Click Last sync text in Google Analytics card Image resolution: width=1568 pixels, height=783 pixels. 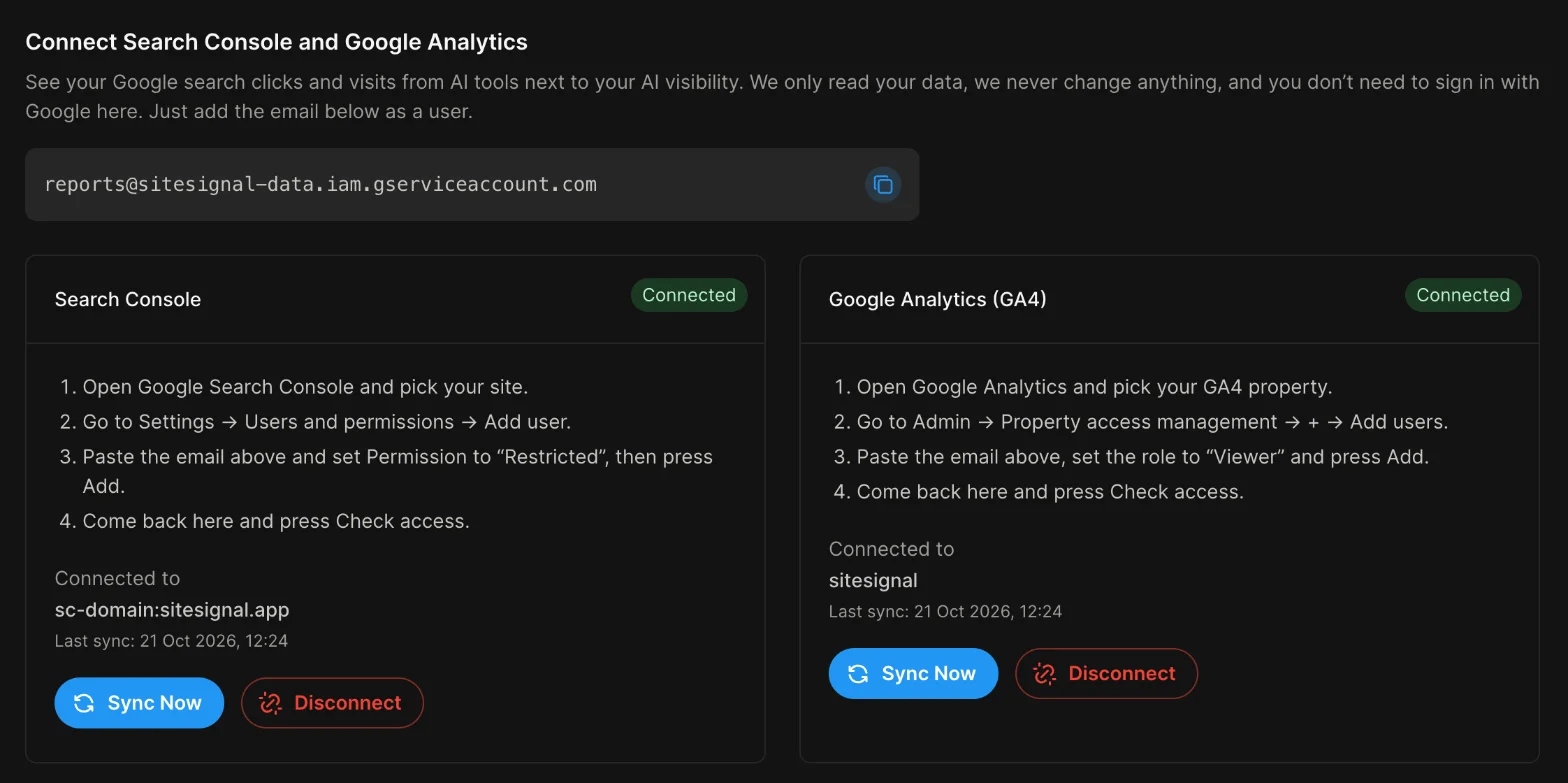point(945,611)
